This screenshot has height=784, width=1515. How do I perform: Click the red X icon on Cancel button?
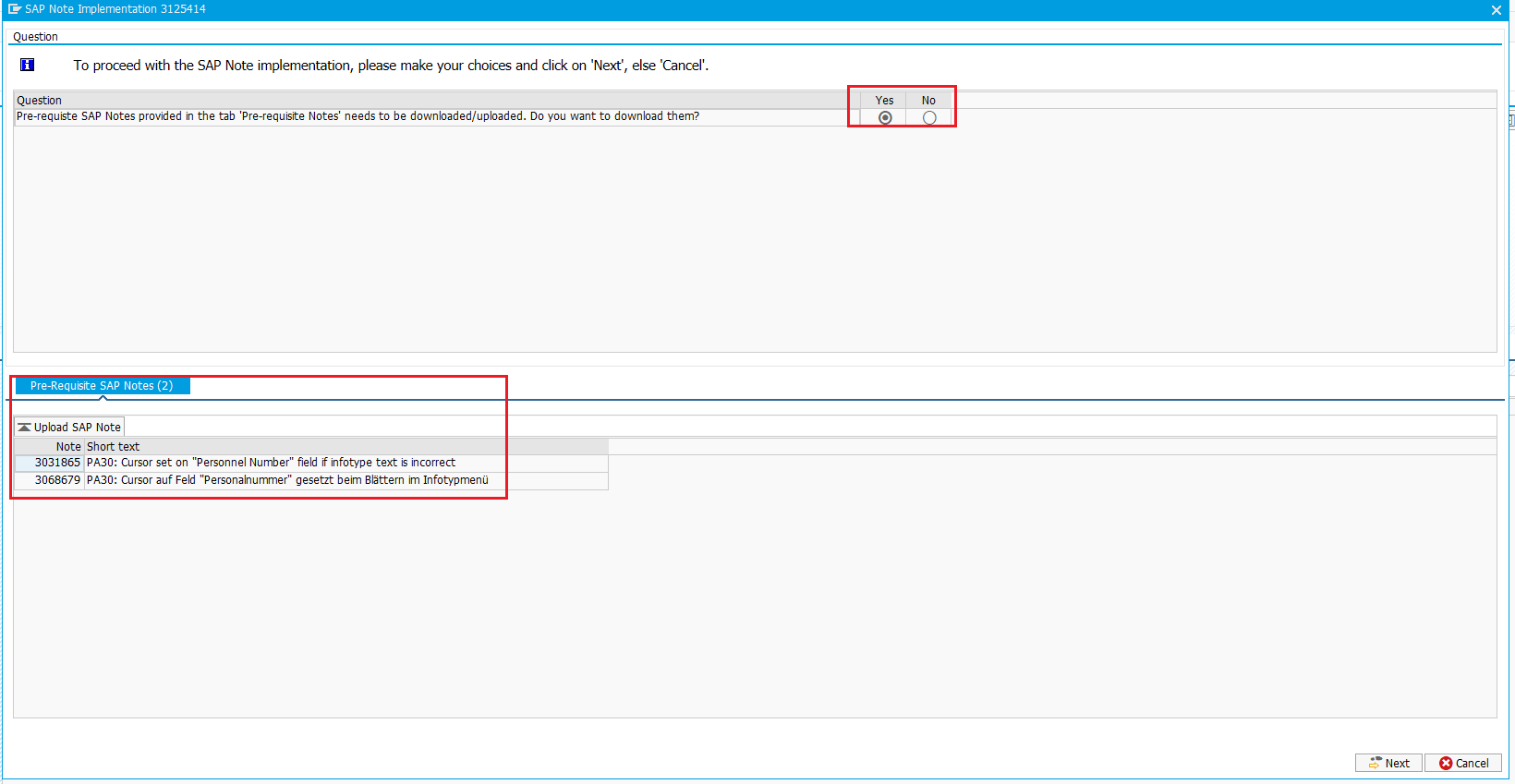coord(1446,764)
